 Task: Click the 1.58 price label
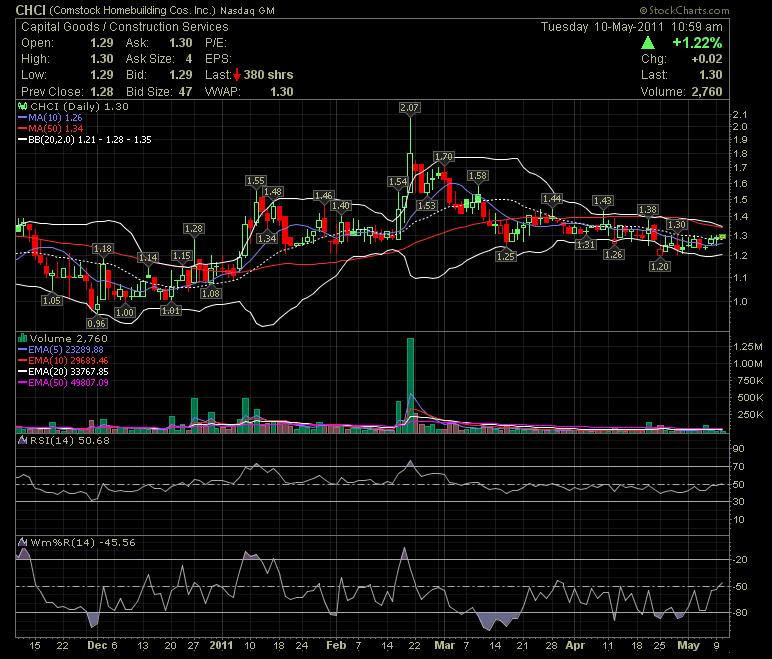coord(477,175)
